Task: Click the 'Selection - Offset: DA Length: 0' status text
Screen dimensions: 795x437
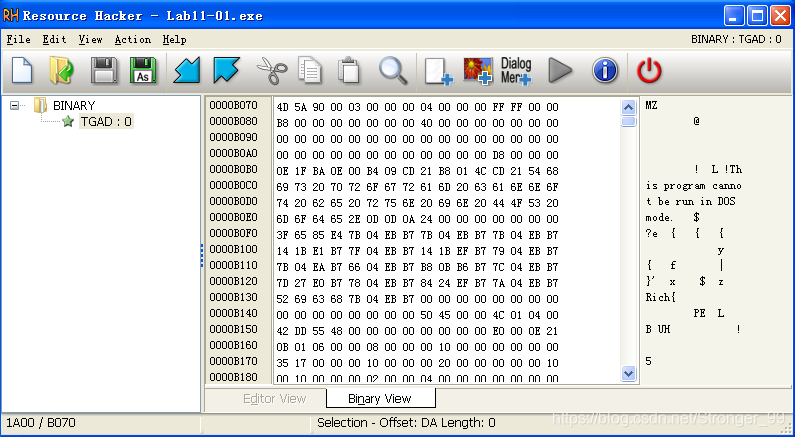Action: 406,422
